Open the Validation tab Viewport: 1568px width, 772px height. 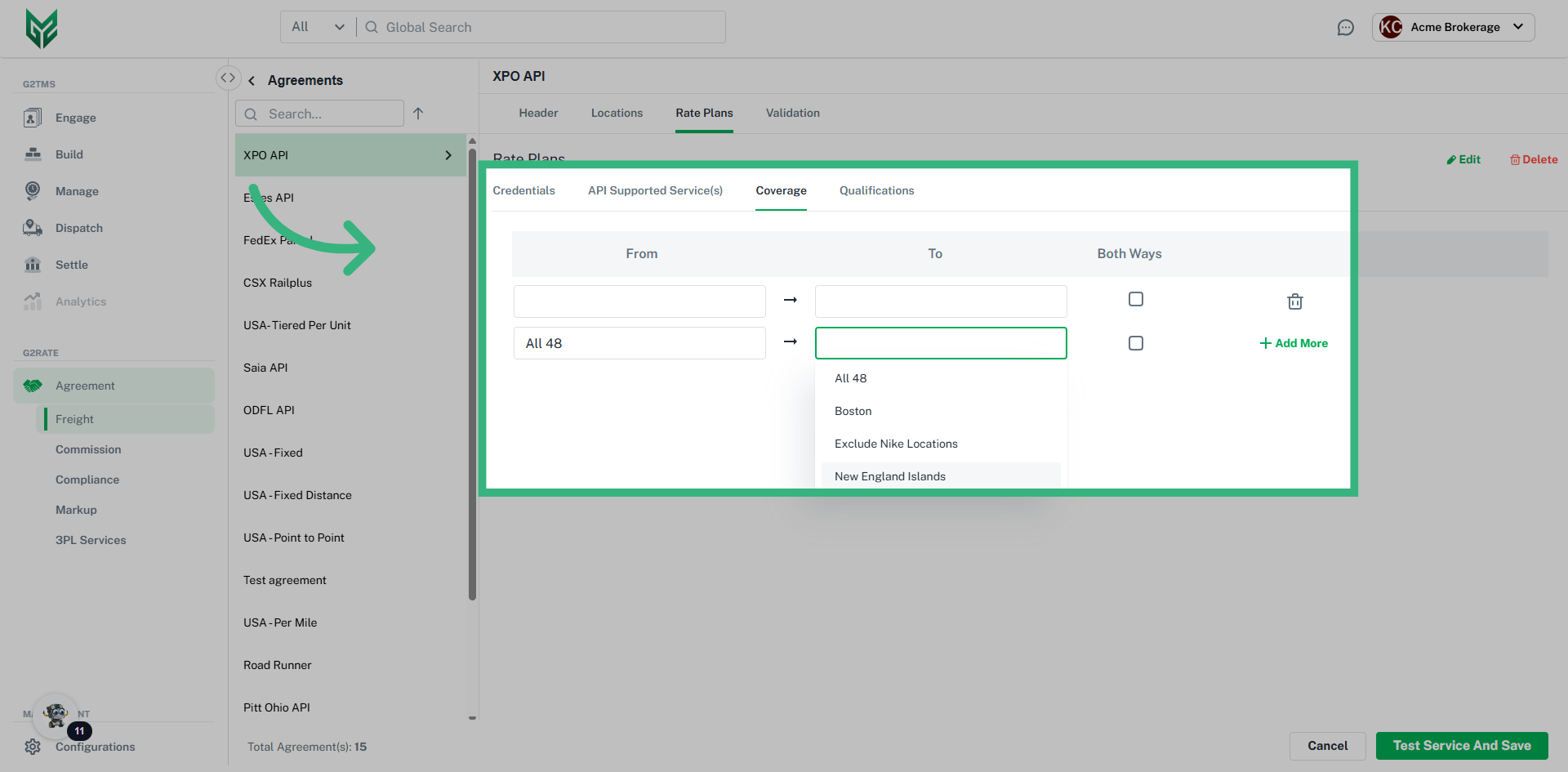pyautogui.click(x=792, y=113)
